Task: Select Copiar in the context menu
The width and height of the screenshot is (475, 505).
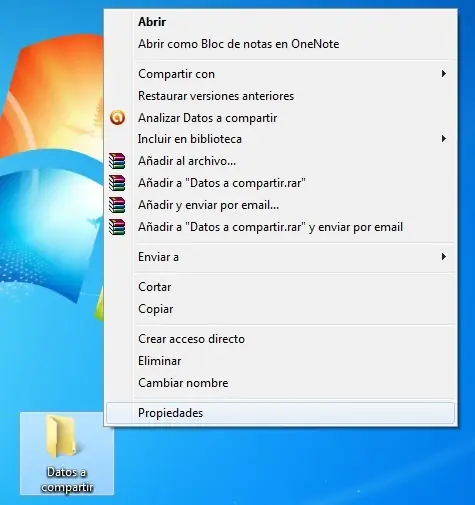Action: pos(281,309)
